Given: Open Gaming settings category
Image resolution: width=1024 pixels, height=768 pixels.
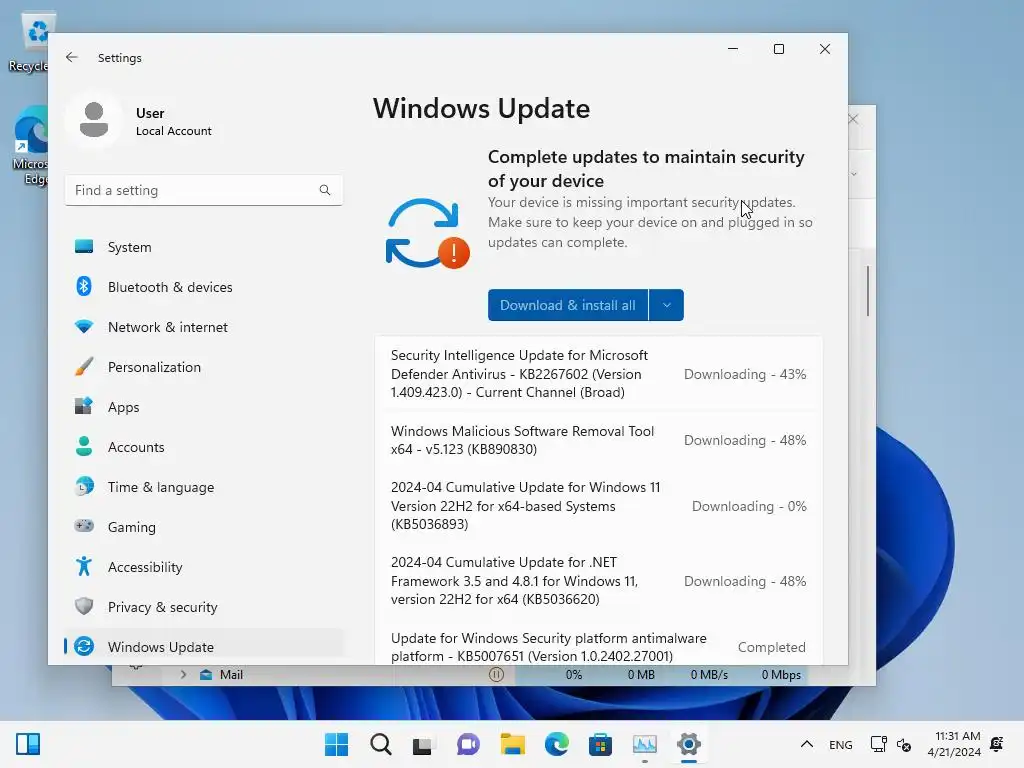Looking at the screenshot, I should [204, 526].
